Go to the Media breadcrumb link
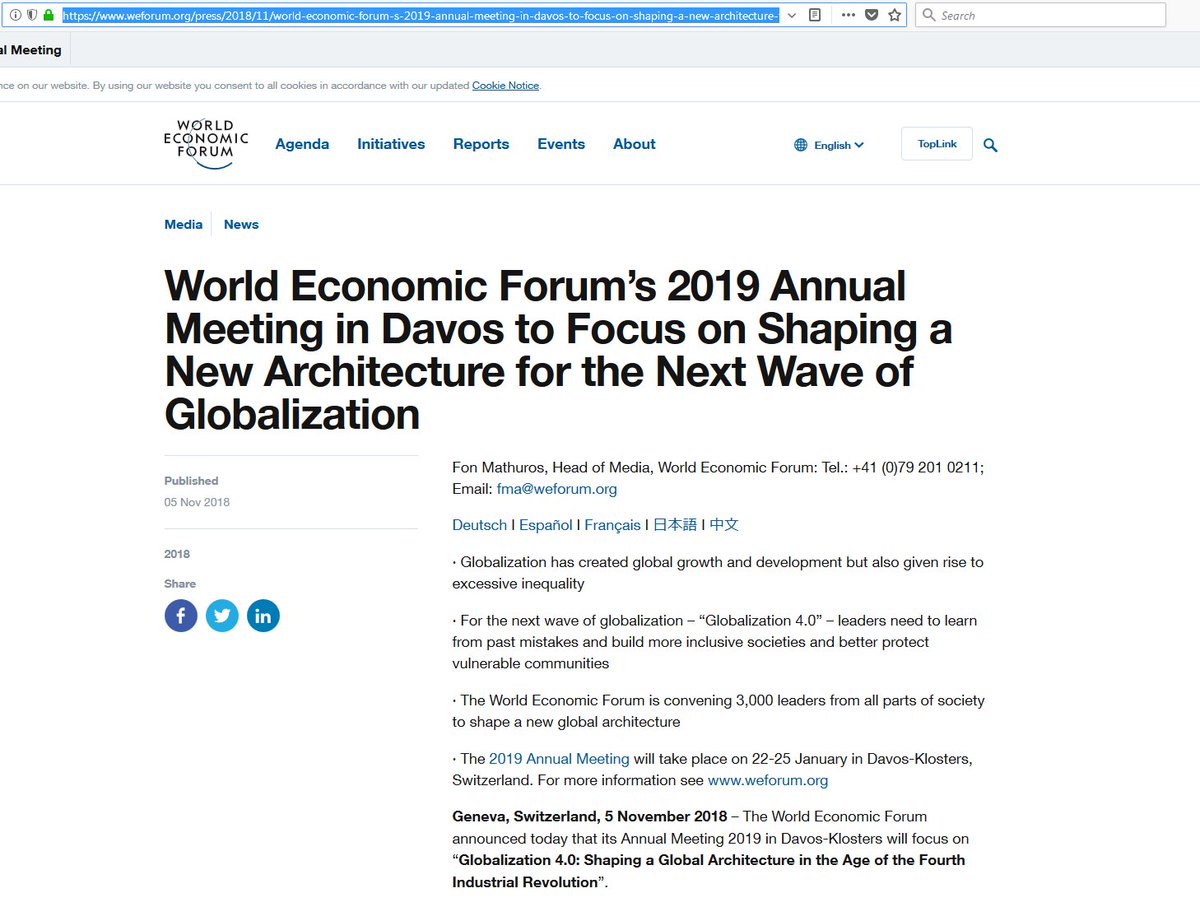Image resolution: width=1200 pixels, height=907 pixels. coord(183,224)
